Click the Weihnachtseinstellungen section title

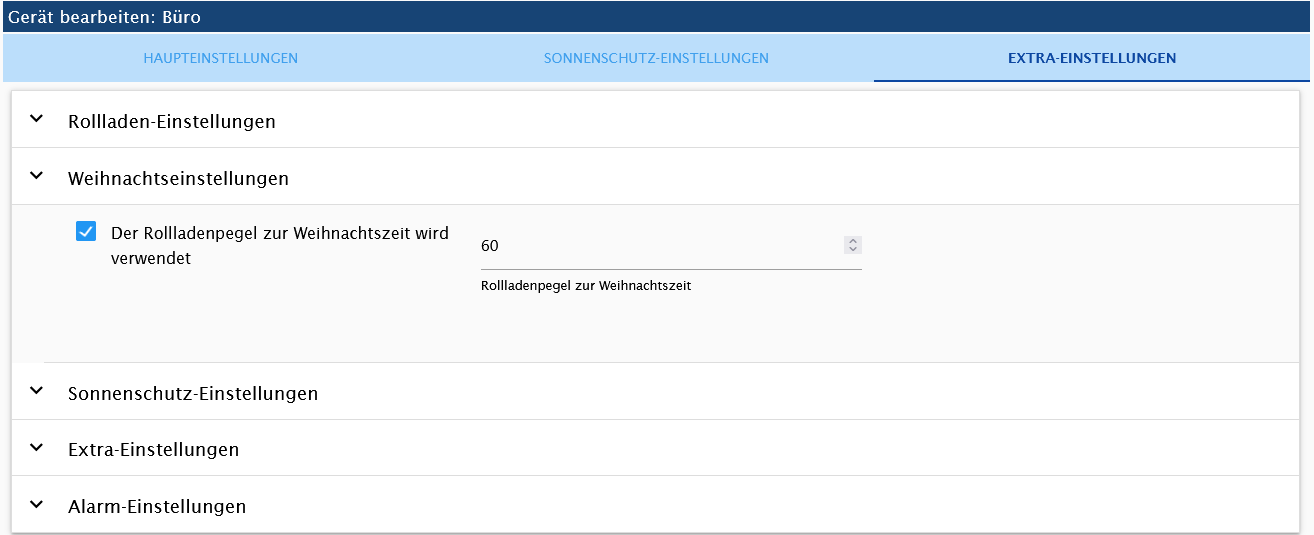(x=178, y=179)
